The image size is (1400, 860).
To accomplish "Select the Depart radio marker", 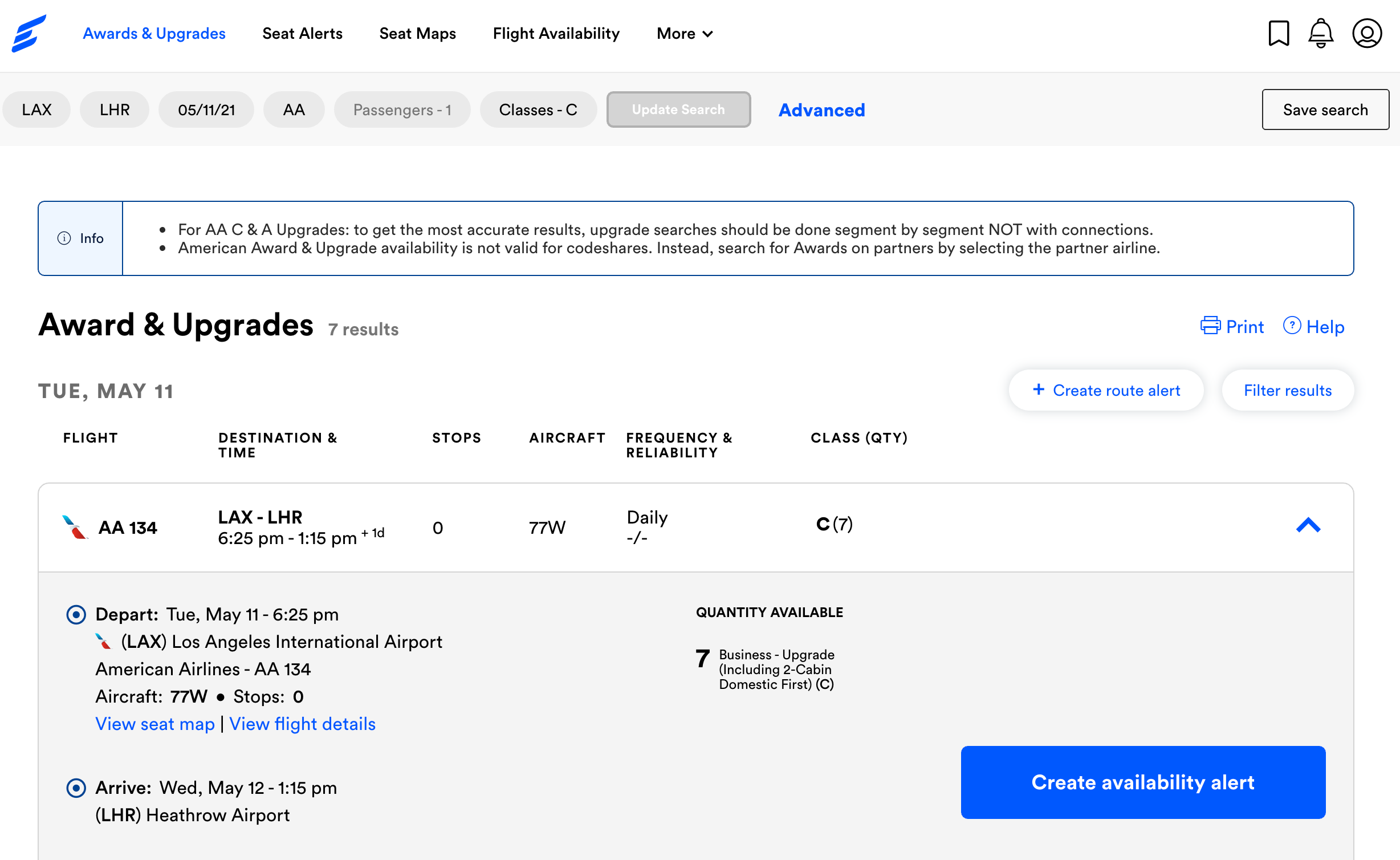I will [x=76, y=615].
